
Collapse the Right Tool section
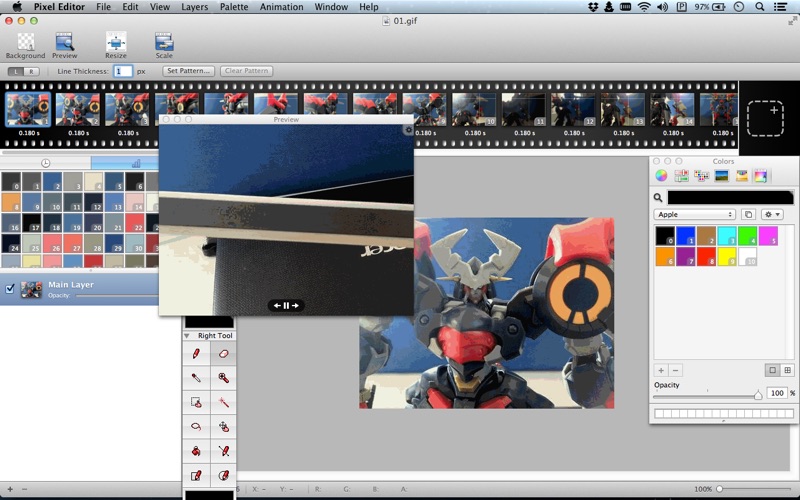click(x=187, y=336)
